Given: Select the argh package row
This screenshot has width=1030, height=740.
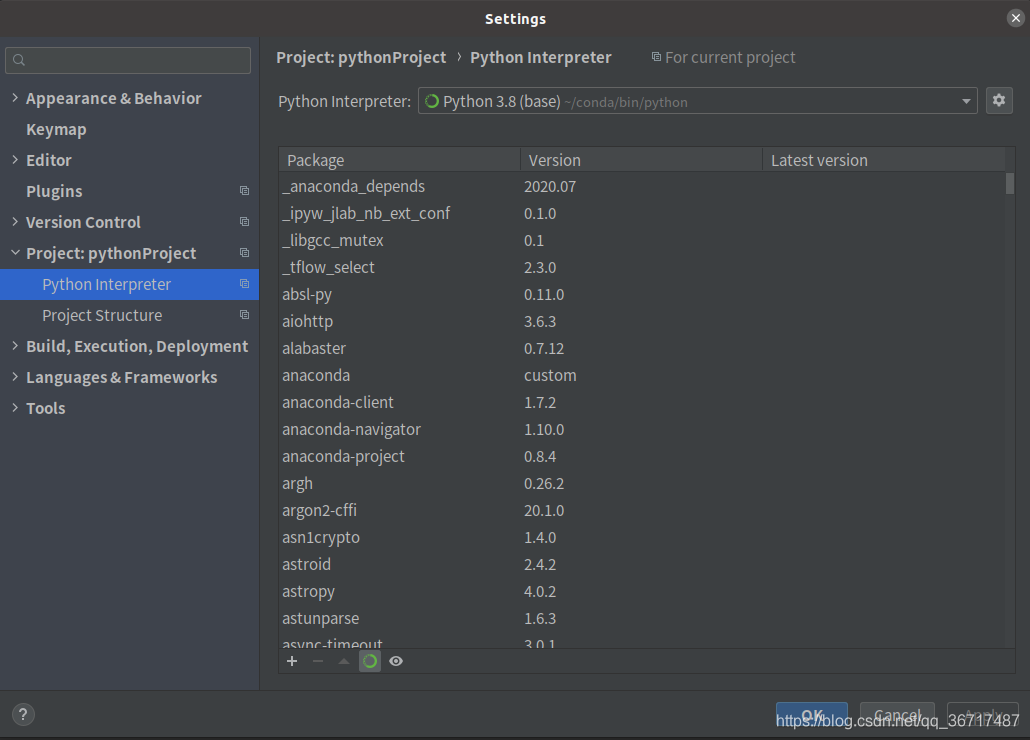Looking at the screenshot, I should click(642, 483).
